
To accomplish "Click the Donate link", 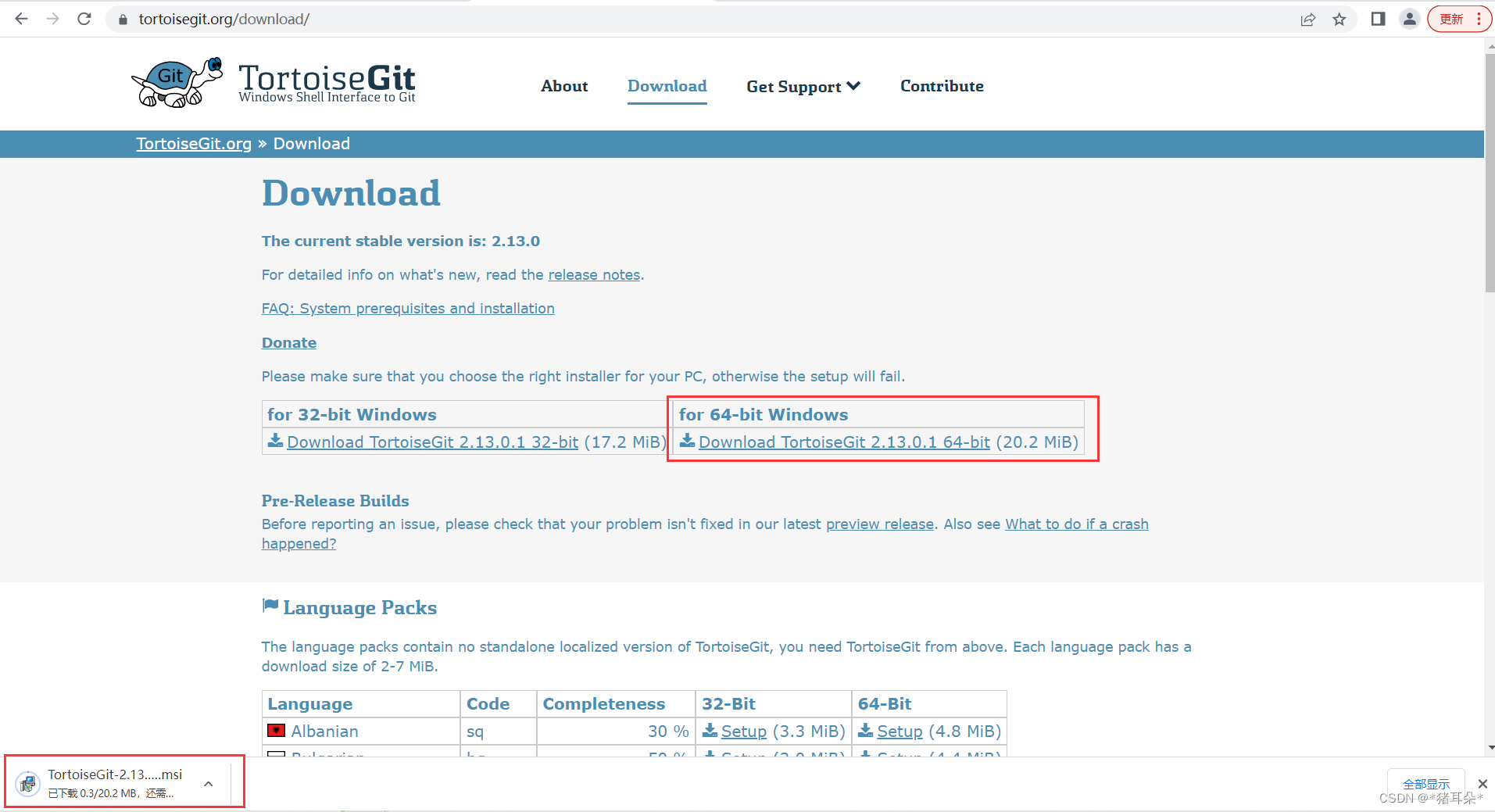I will tap(289, 343).
